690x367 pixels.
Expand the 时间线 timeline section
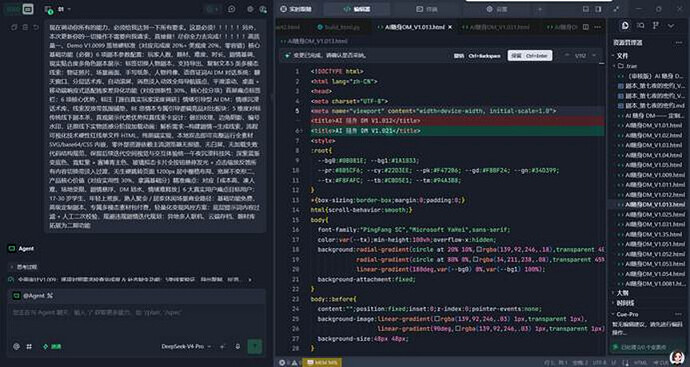click(x=622, y=303)
